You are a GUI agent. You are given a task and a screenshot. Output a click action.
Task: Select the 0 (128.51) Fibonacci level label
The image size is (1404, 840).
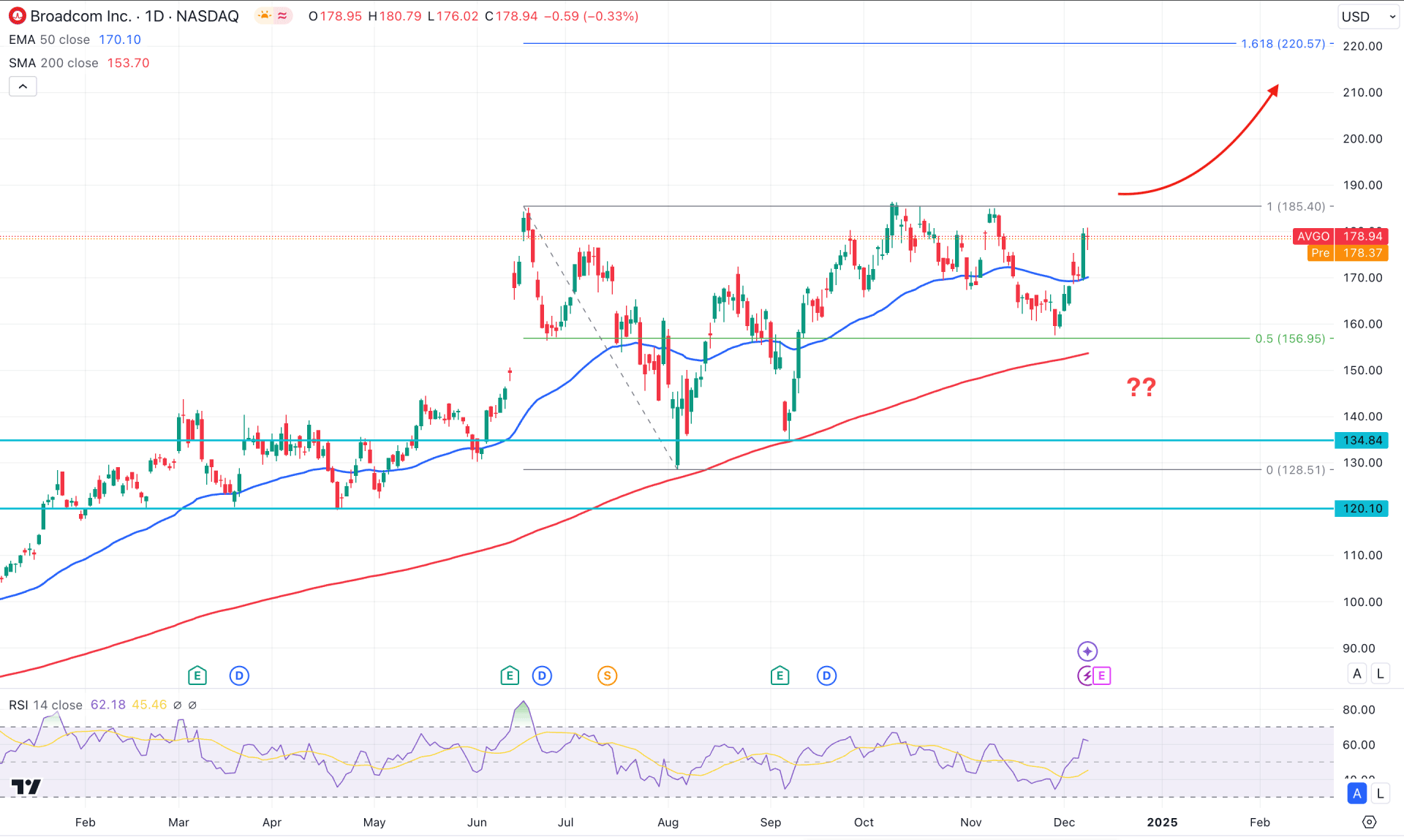pos(1295,470)
